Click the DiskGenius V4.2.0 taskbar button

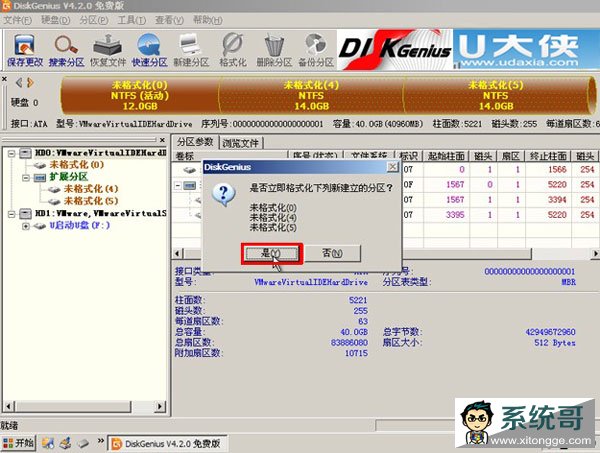tap(167, 443)
